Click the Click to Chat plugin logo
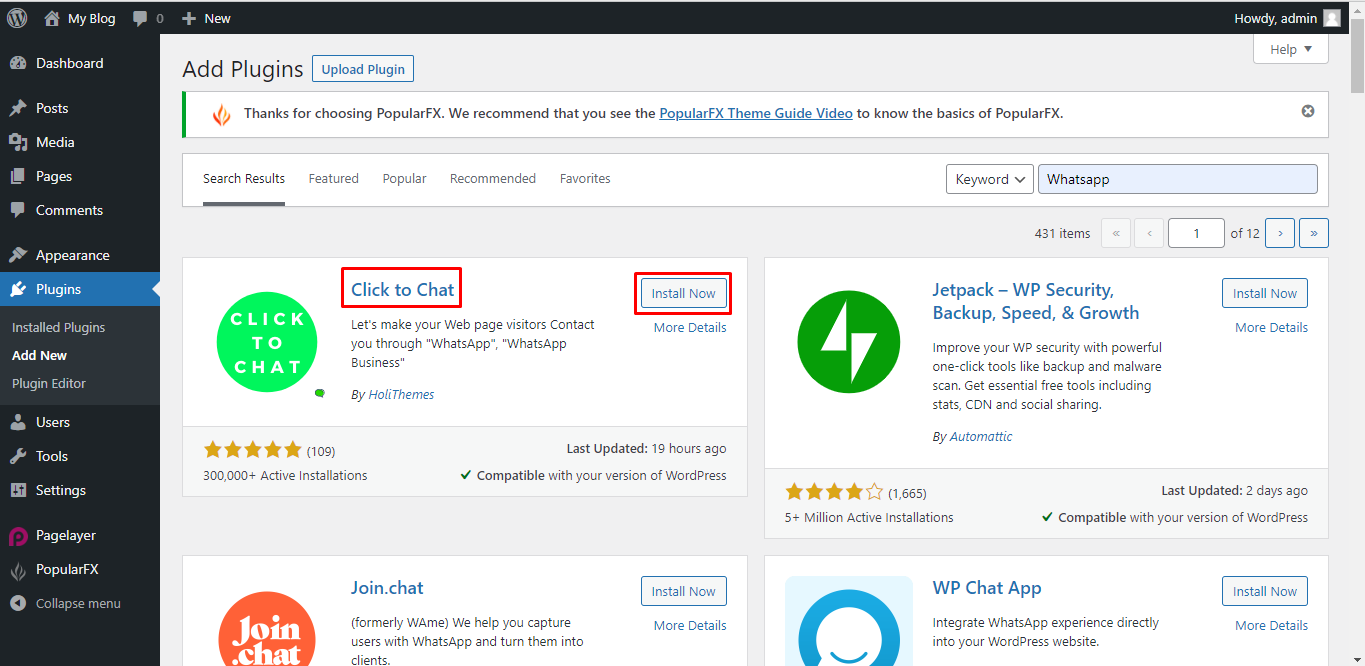Screen dimensions: 1365x666 coord(267,343)
